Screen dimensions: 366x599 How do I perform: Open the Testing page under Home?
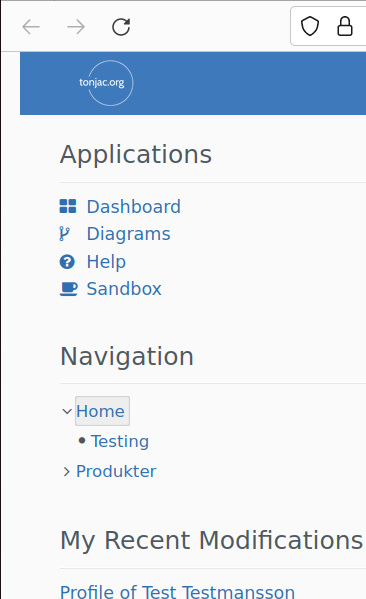(120, 441)
